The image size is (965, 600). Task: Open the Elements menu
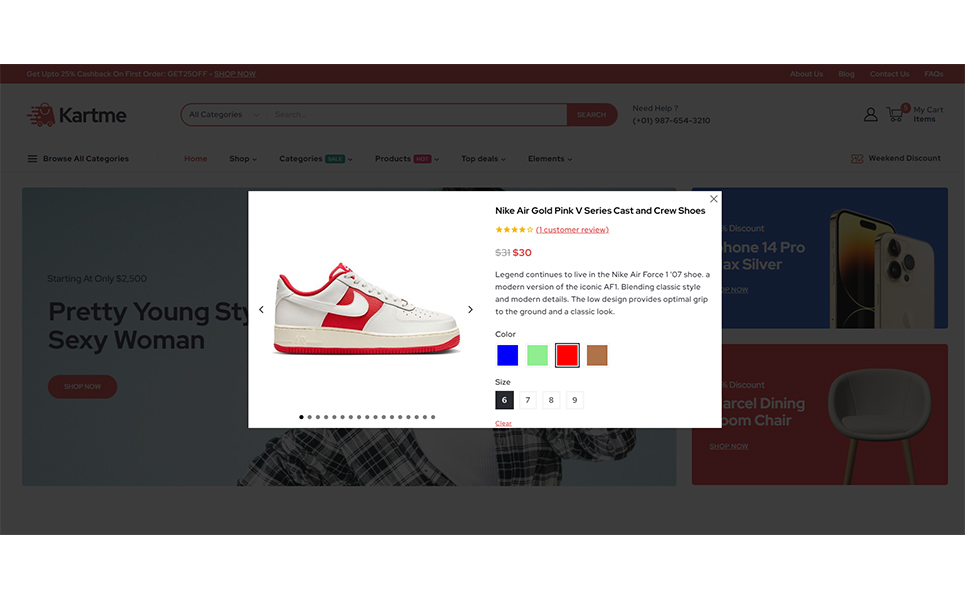550,159
